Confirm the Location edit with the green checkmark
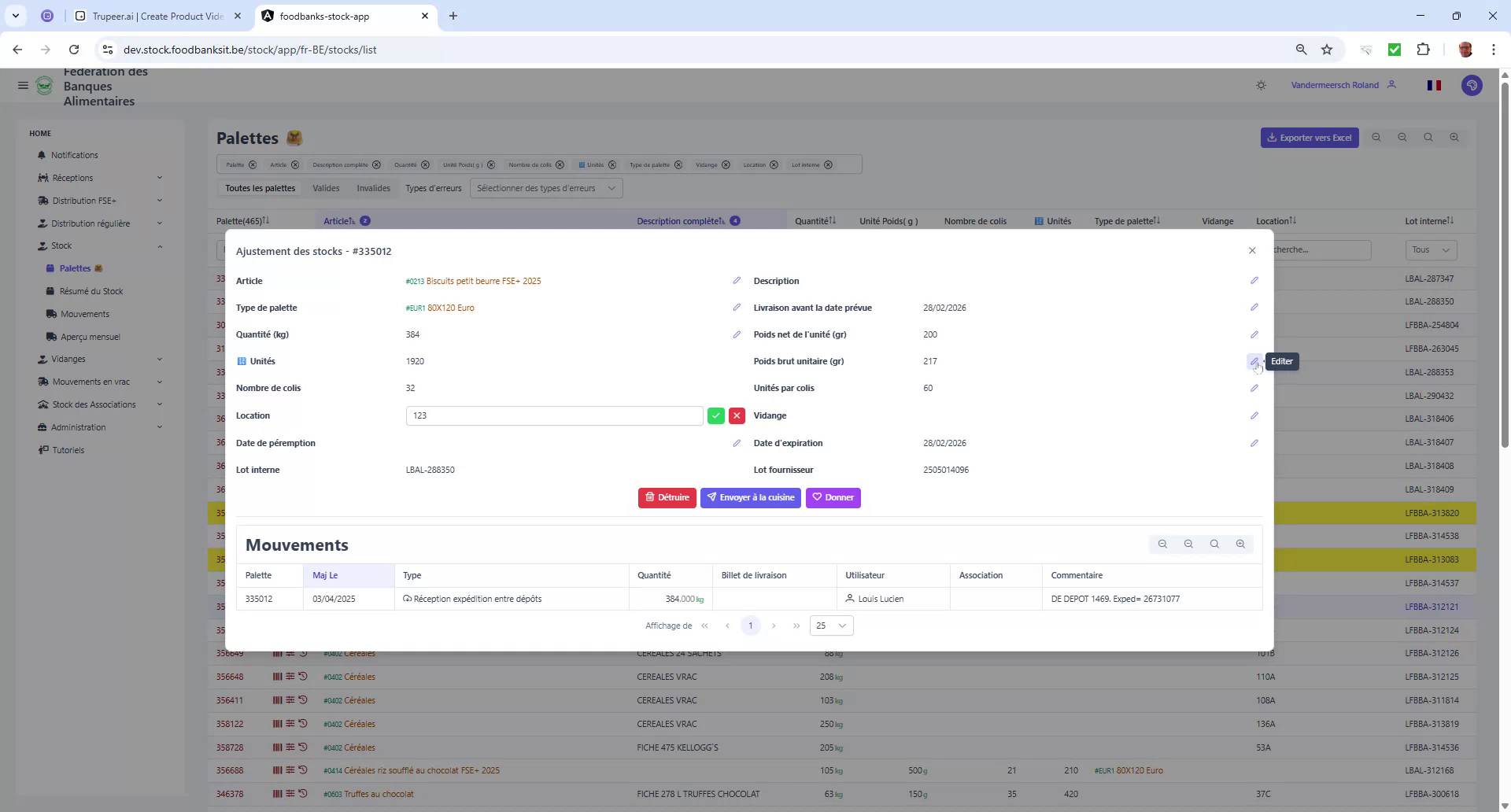This screenshot has height=812, width=1511. (715, 415)
